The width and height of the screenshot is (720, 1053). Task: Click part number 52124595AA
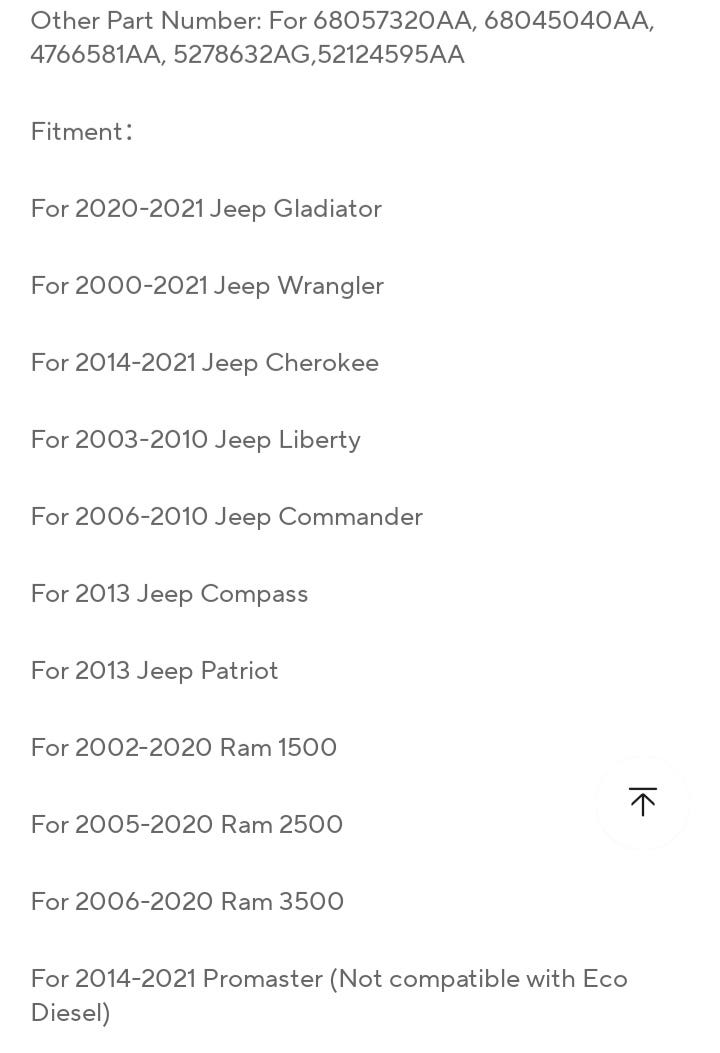click(x=391, y=54)
